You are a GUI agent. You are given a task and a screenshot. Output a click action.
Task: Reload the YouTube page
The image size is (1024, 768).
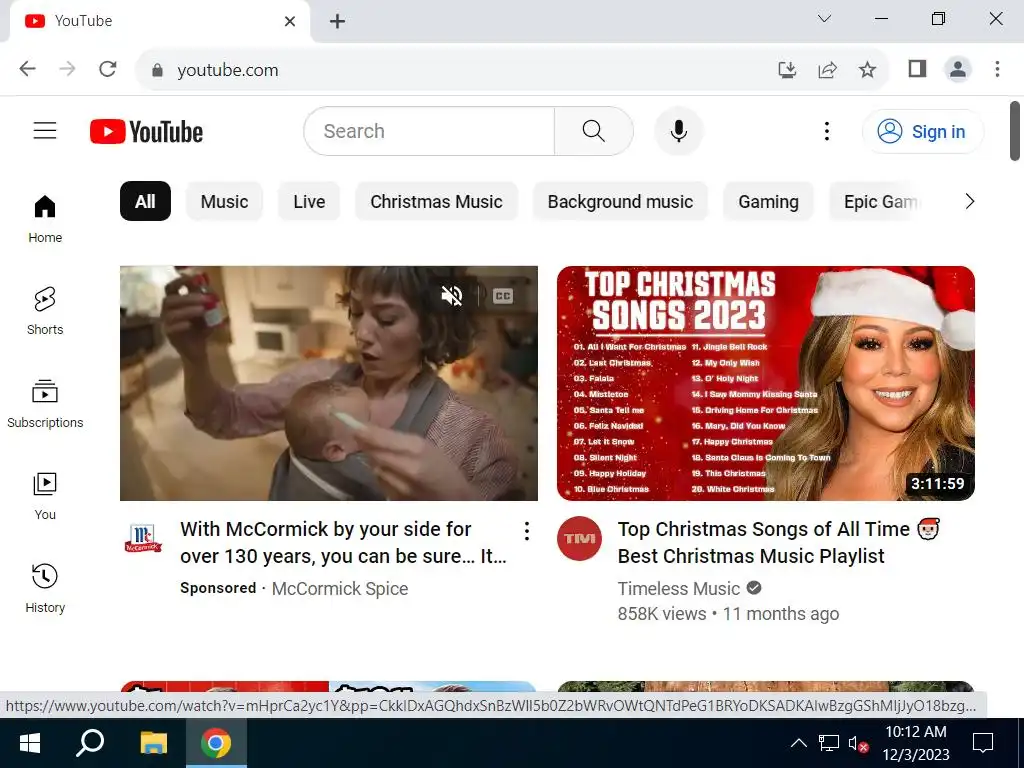point(108,69)
